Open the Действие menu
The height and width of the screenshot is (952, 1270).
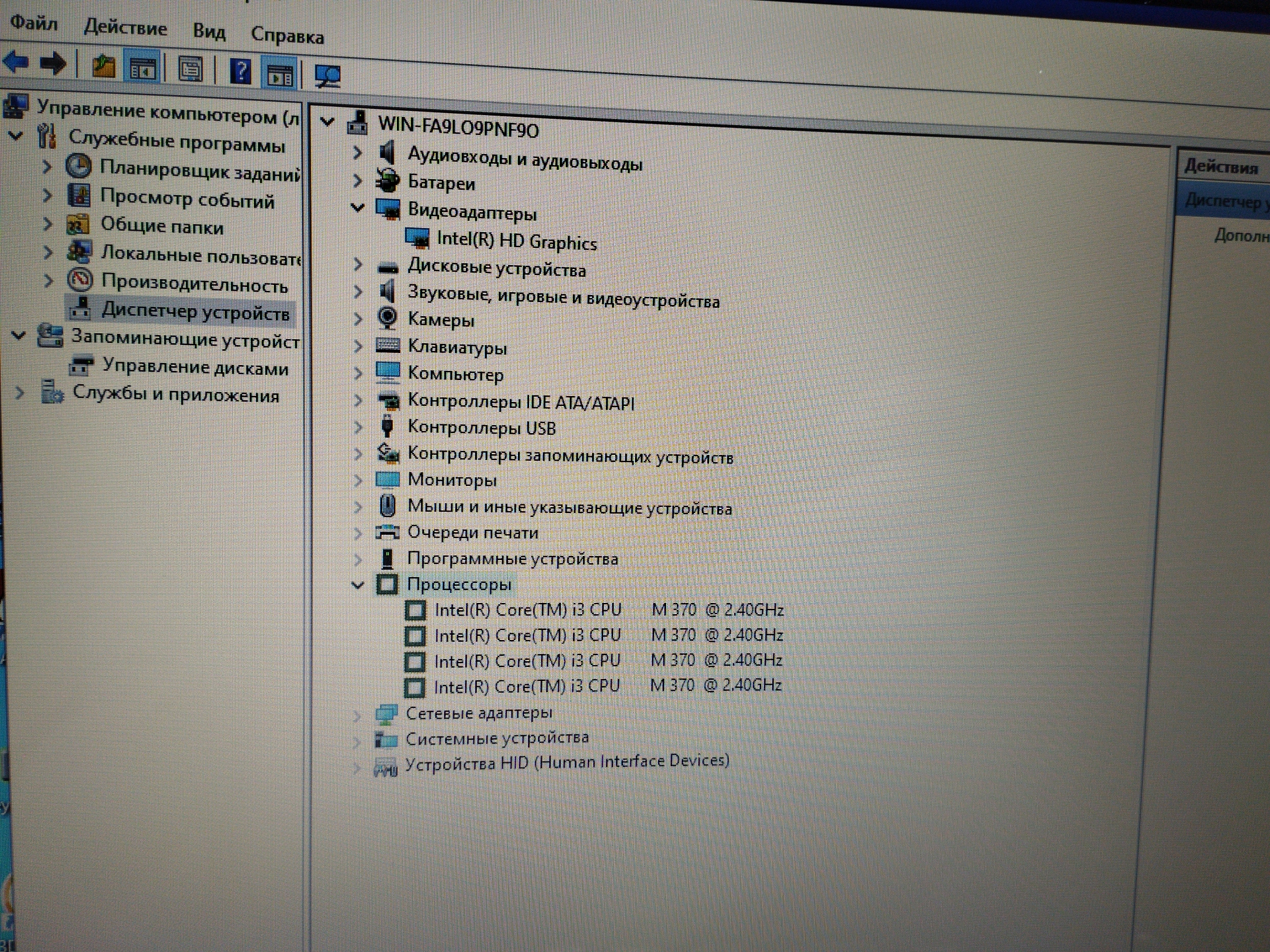125,28
